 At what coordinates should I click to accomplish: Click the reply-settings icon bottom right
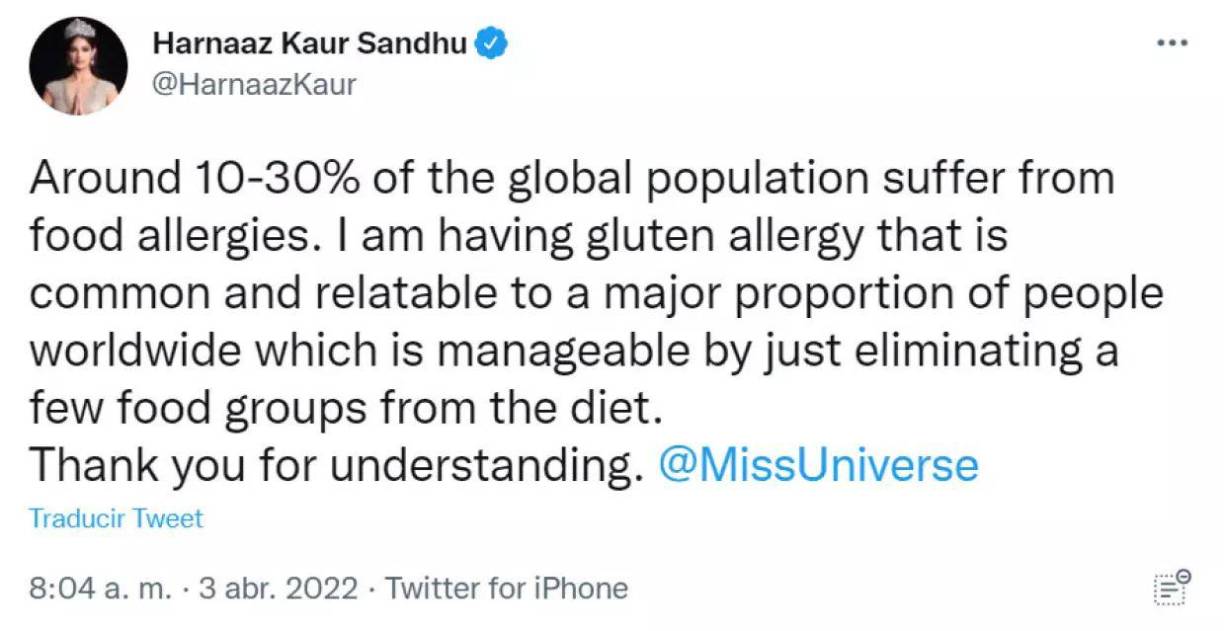click(1171, 588)
